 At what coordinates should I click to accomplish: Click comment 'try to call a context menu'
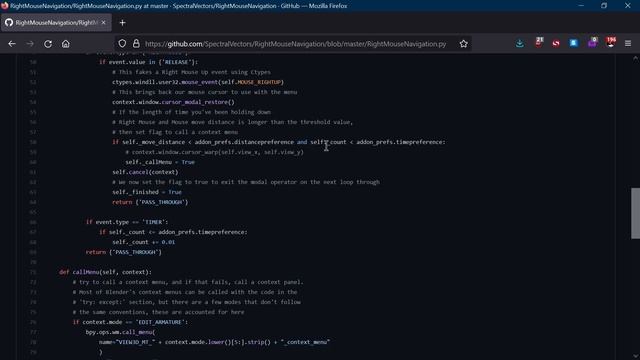(x=188, y=282)
